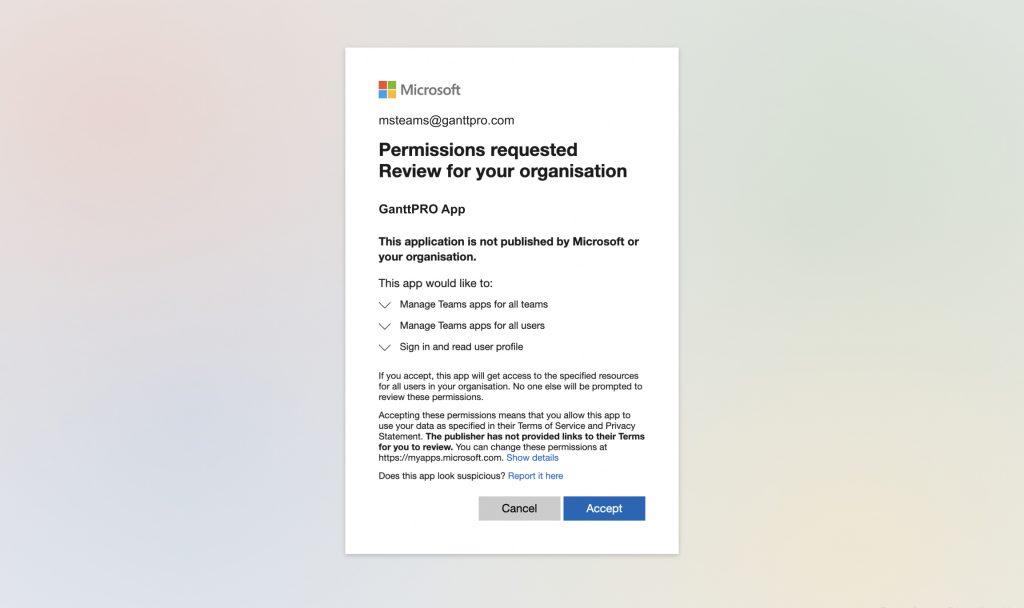The image size is (1024, 608).
Task: Select the Manage Teams apps for all teams label
Action: point(473,304)
